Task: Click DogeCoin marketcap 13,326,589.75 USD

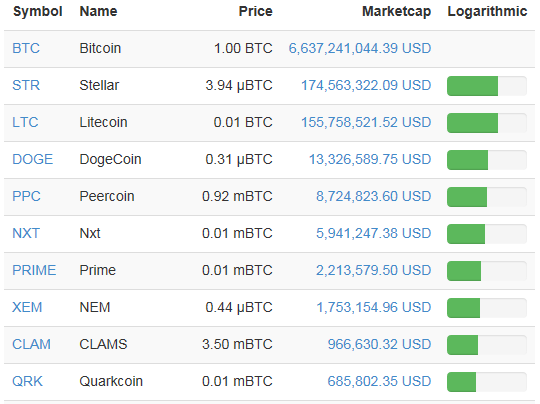Action: [x=370, y=159]
